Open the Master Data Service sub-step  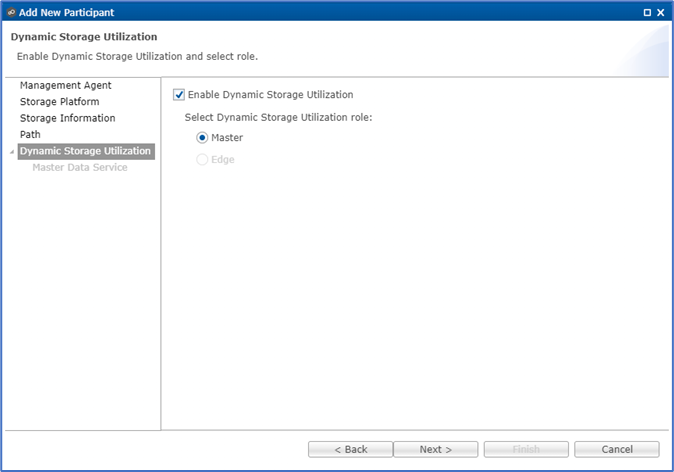point(80,167)
